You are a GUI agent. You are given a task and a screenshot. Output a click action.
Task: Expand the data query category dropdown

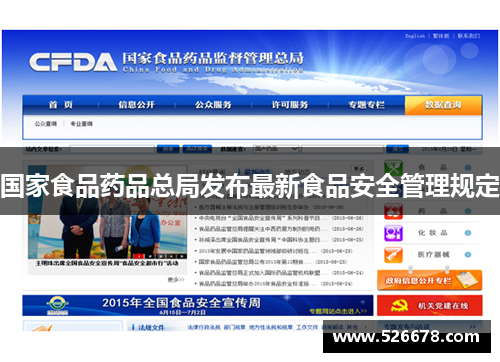tap(276, 149)
